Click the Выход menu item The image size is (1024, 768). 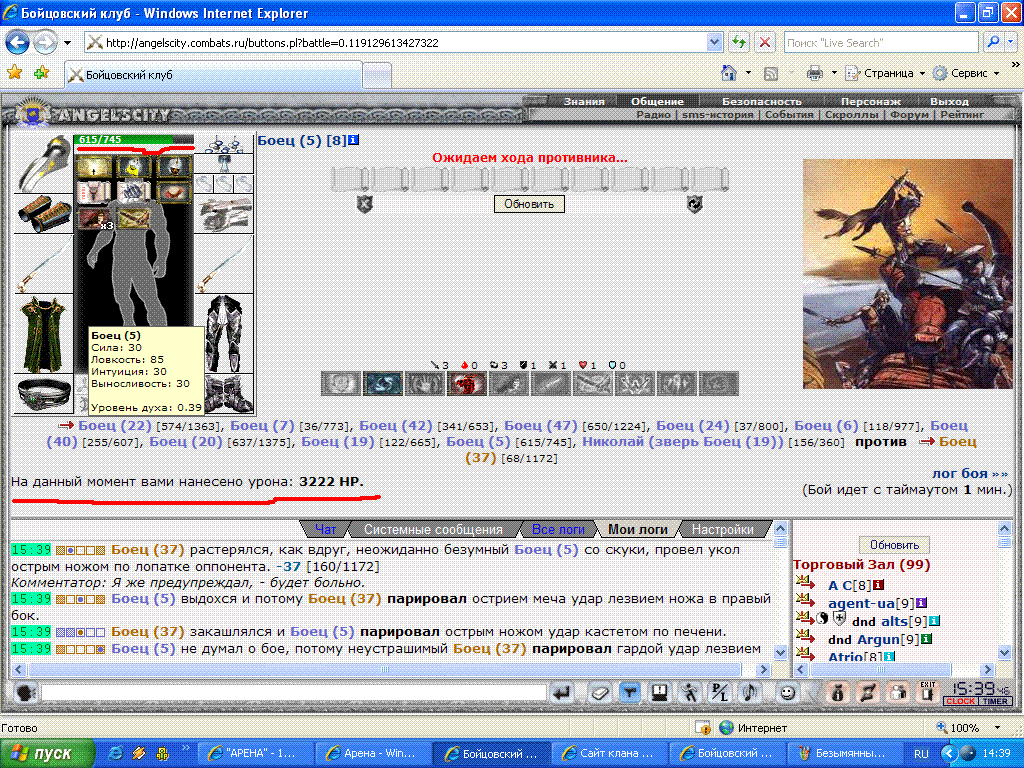[949, 101]
